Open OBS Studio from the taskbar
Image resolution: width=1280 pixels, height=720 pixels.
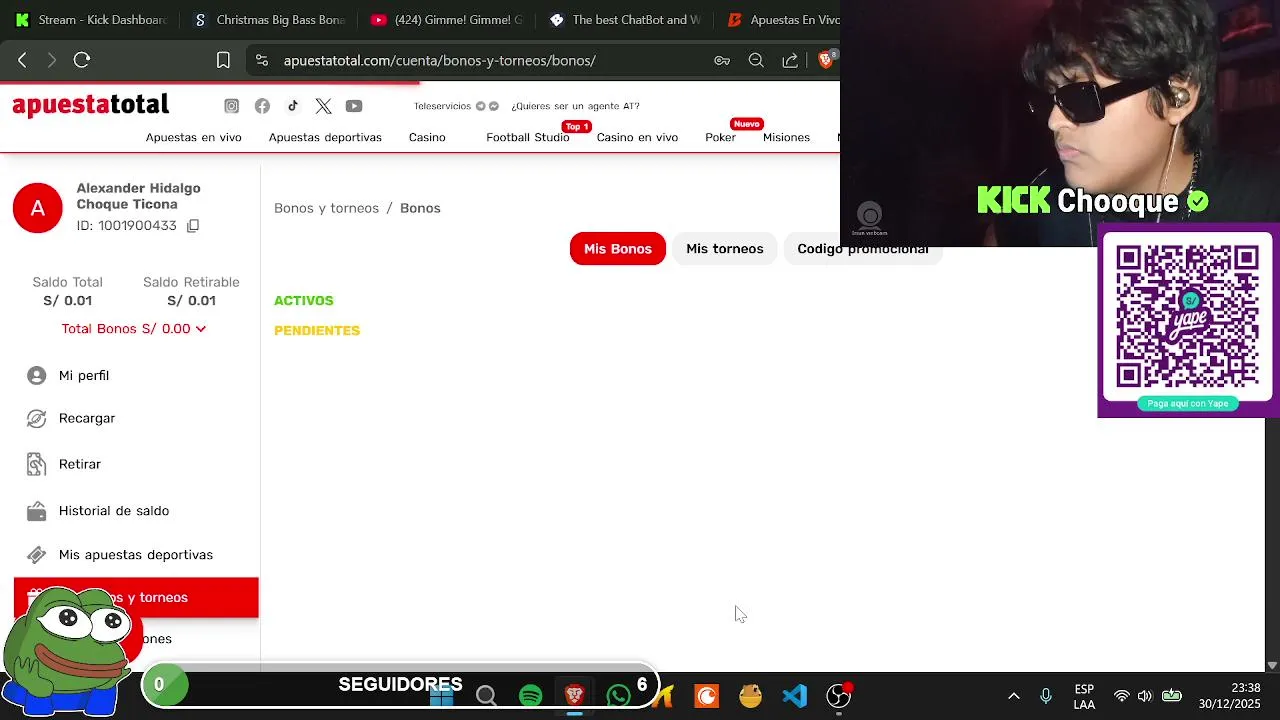pos(838,695)
